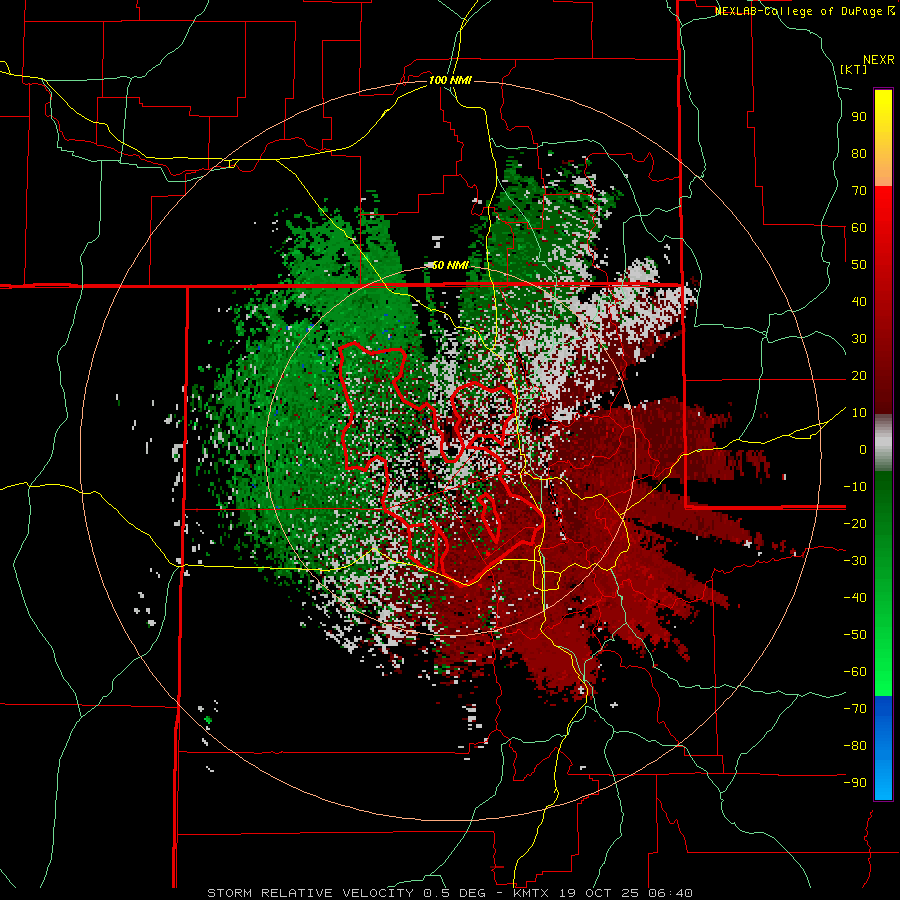Click the 90 value on the velocity scale

click(859, 117)
